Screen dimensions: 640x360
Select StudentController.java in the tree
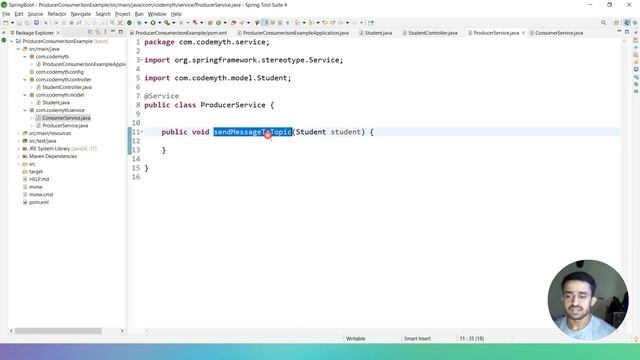pos(67,87)
